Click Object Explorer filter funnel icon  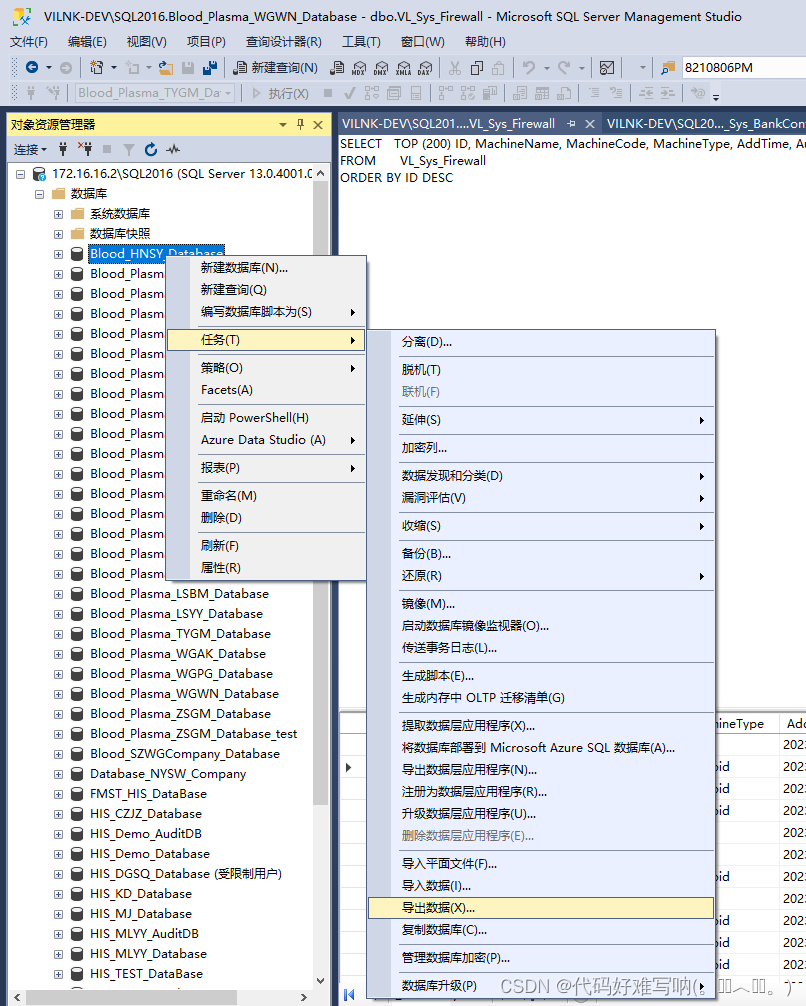(x=129, y=149)
